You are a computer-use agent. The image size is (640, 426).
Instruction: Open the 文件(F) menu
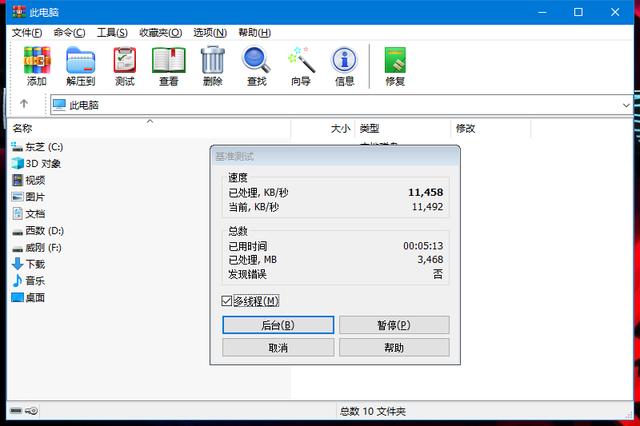coord(27,32)
